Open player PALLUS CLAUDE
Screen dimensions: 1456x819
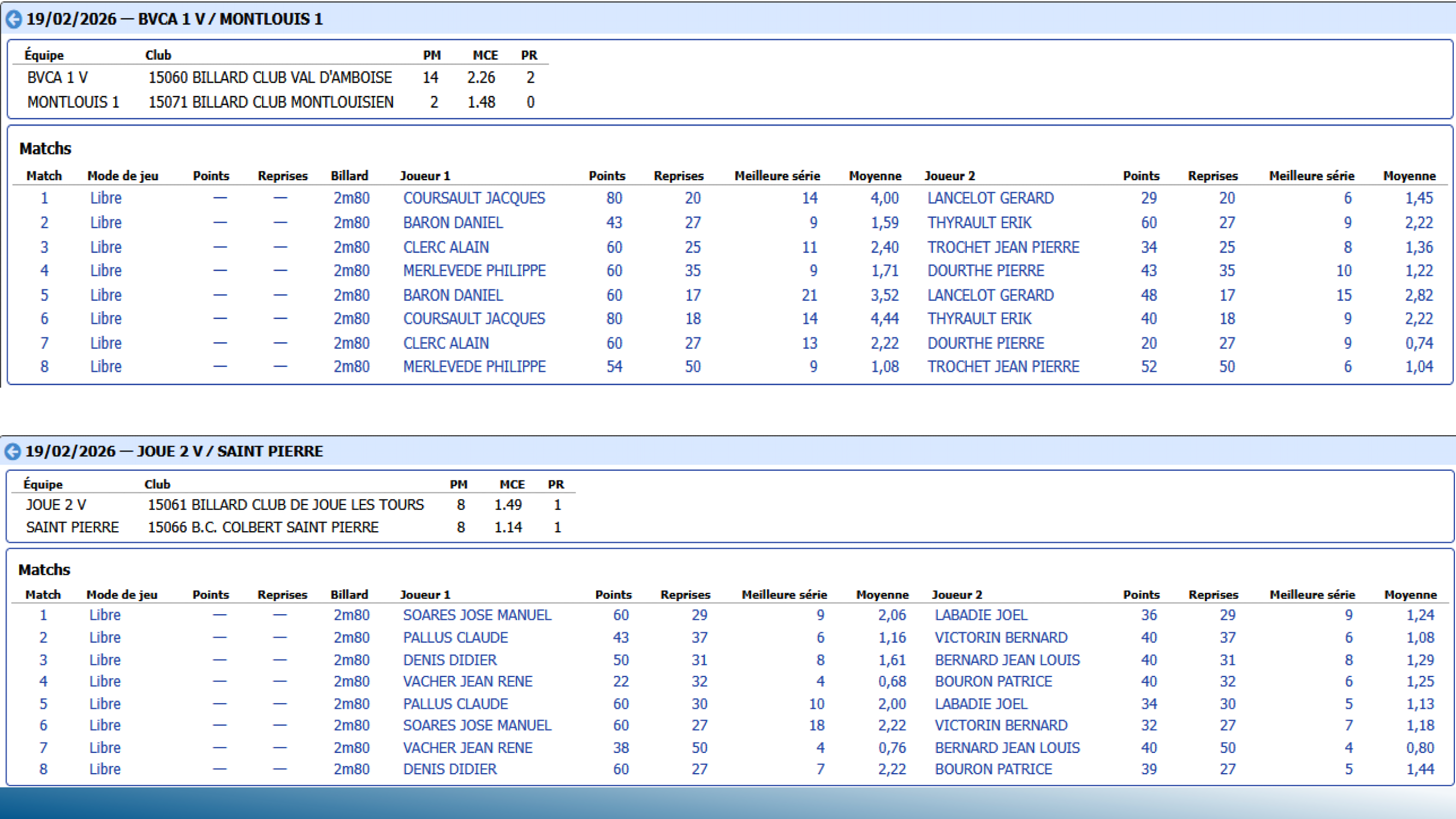tap(455, 637)
